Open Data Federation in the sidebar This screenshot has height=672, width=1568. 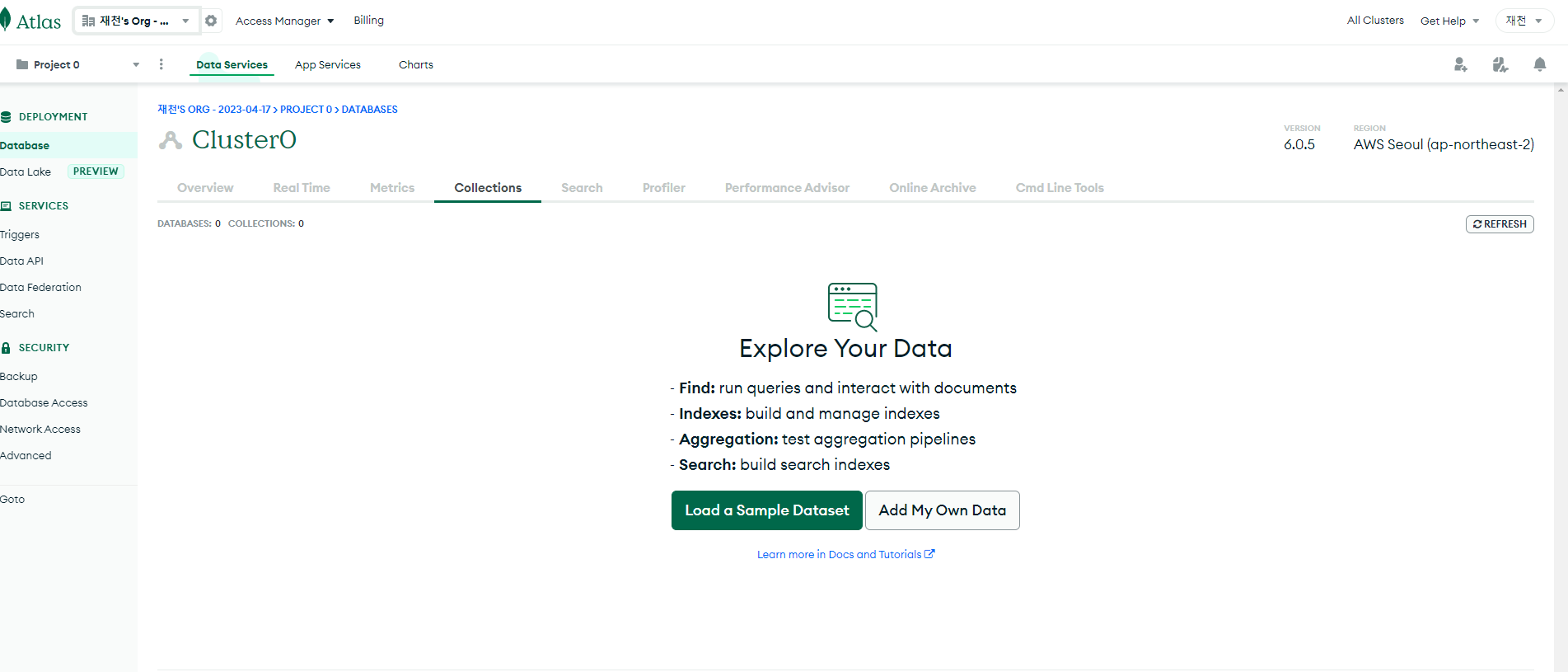(x=40, y=288)
